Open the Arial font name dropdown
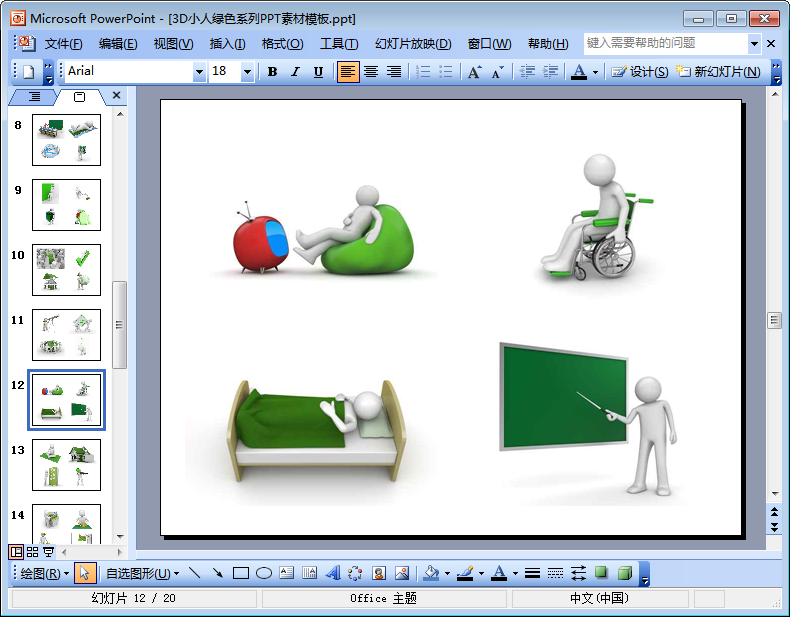The width and height of the screenshot is (790, 617). [199, 72]
